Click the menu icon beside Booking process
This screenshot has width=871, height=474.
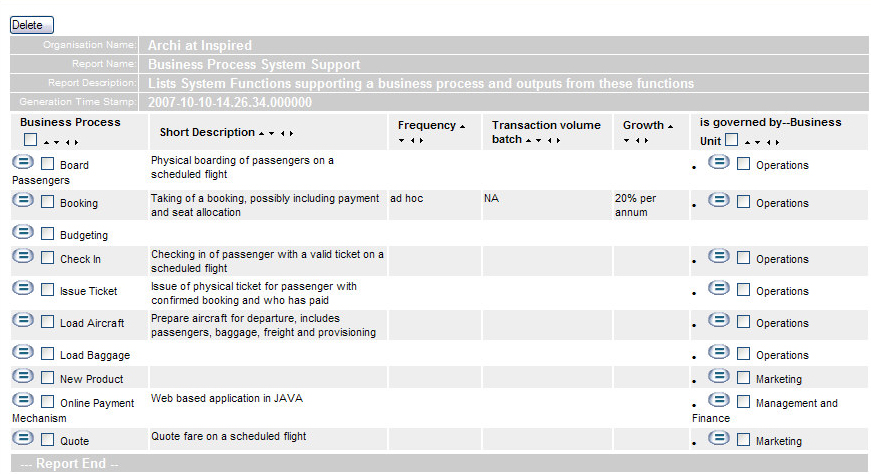coord(22,201)
